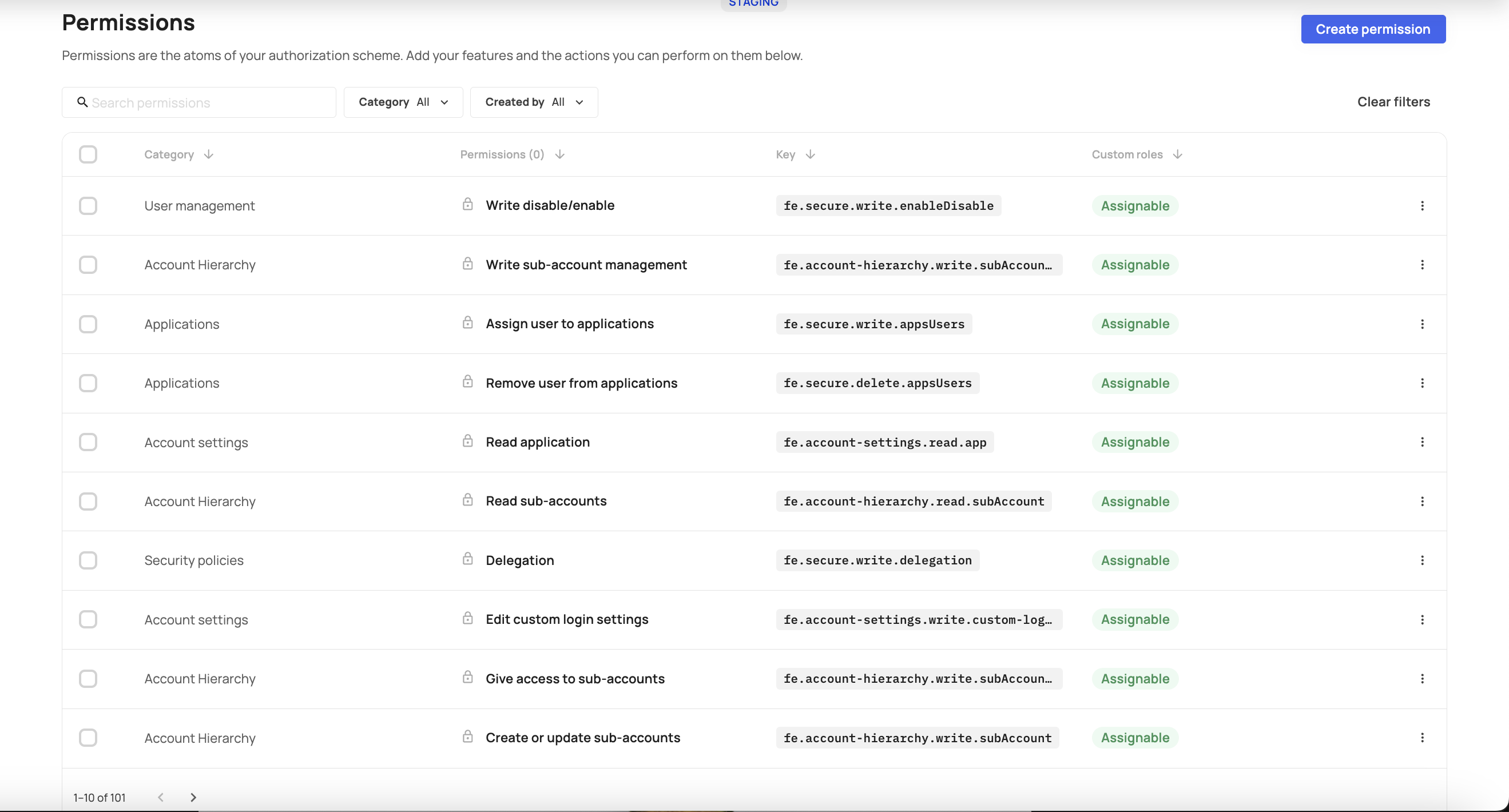Click the search magnifier icon in search field

[x=82, y=102]
